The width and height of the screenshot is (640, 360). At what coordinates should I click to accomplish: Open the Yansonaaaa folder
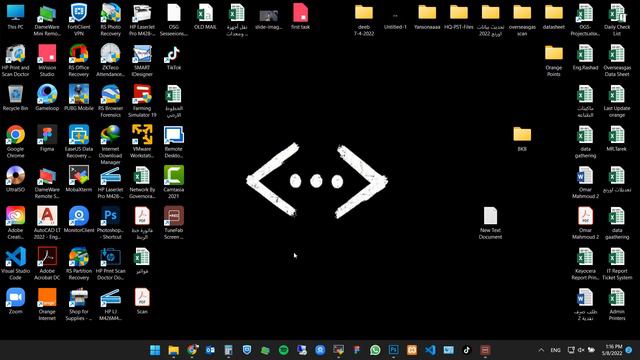[427, 17]
